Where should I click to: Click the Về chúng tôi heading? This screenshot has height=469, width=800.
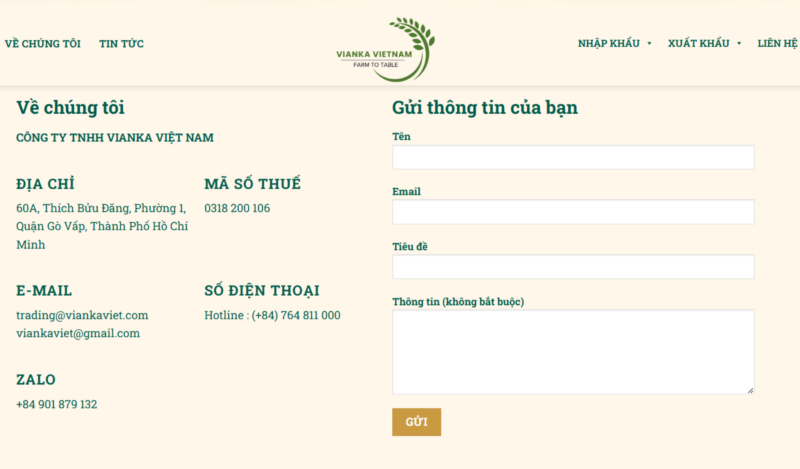click(x=70, y=108)
